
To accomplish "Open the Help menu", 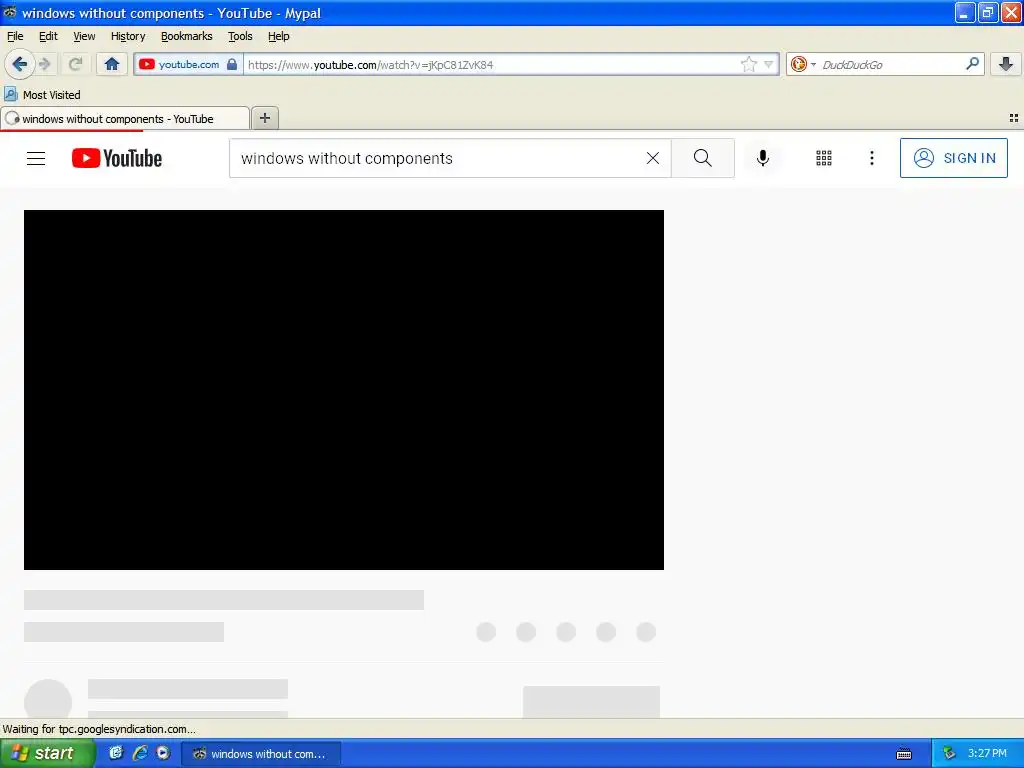I will pos(279,37).
